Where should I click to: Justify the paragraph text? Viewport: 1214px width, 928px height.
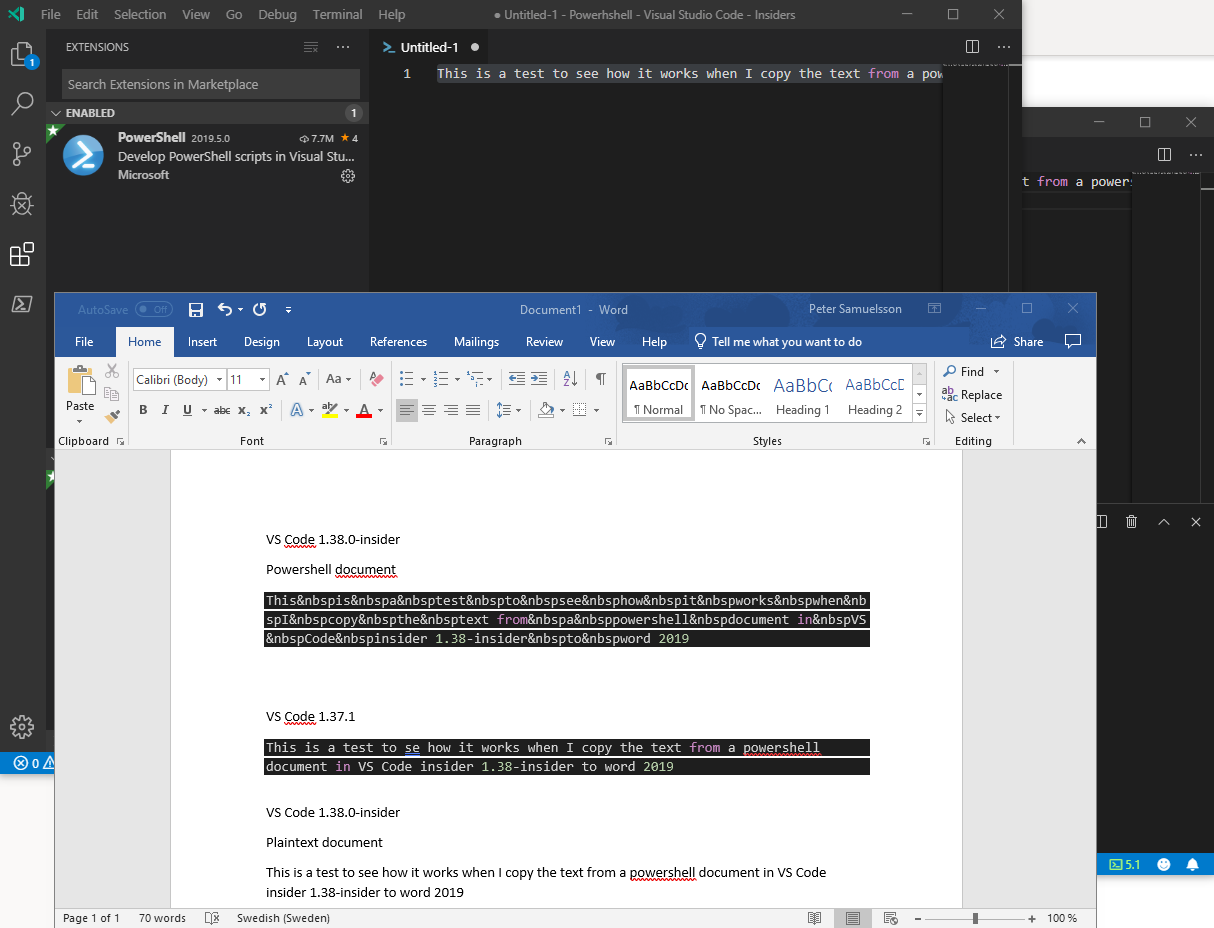tap(473, 410)
